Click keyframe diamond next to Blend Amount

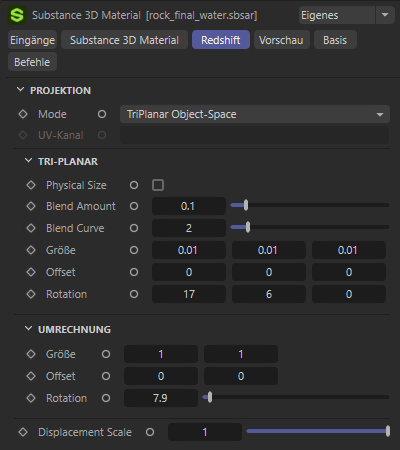click(31, 206)
